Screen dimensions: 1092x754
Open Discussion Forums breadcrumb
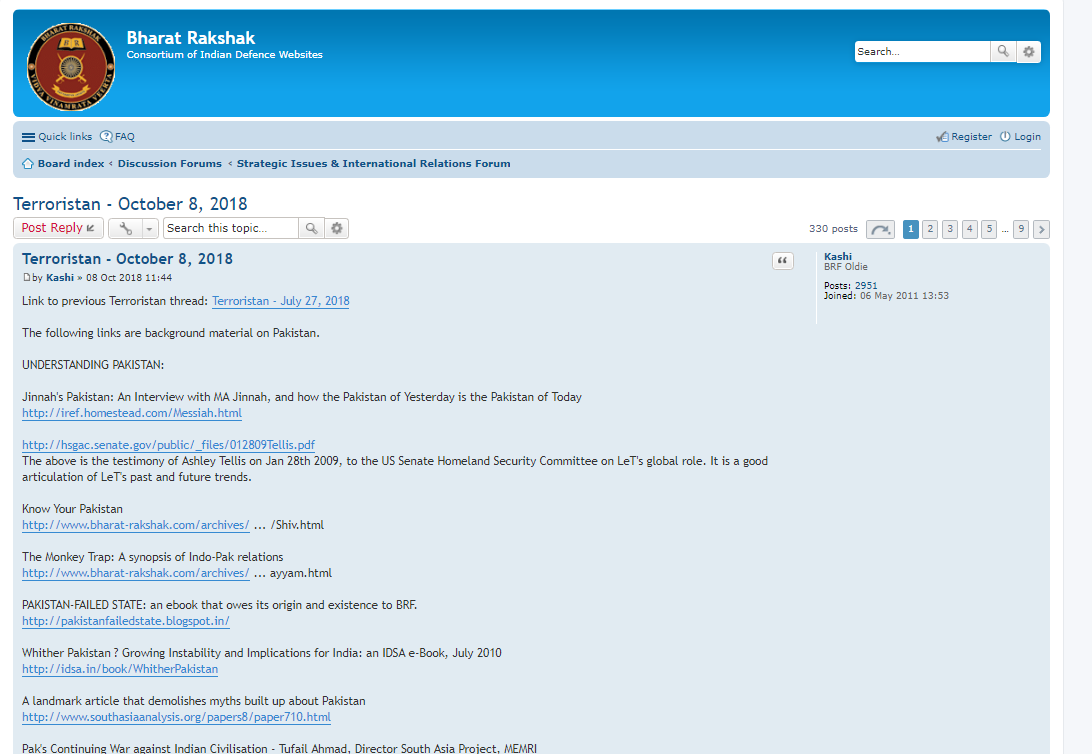click(x=170, y=164)
